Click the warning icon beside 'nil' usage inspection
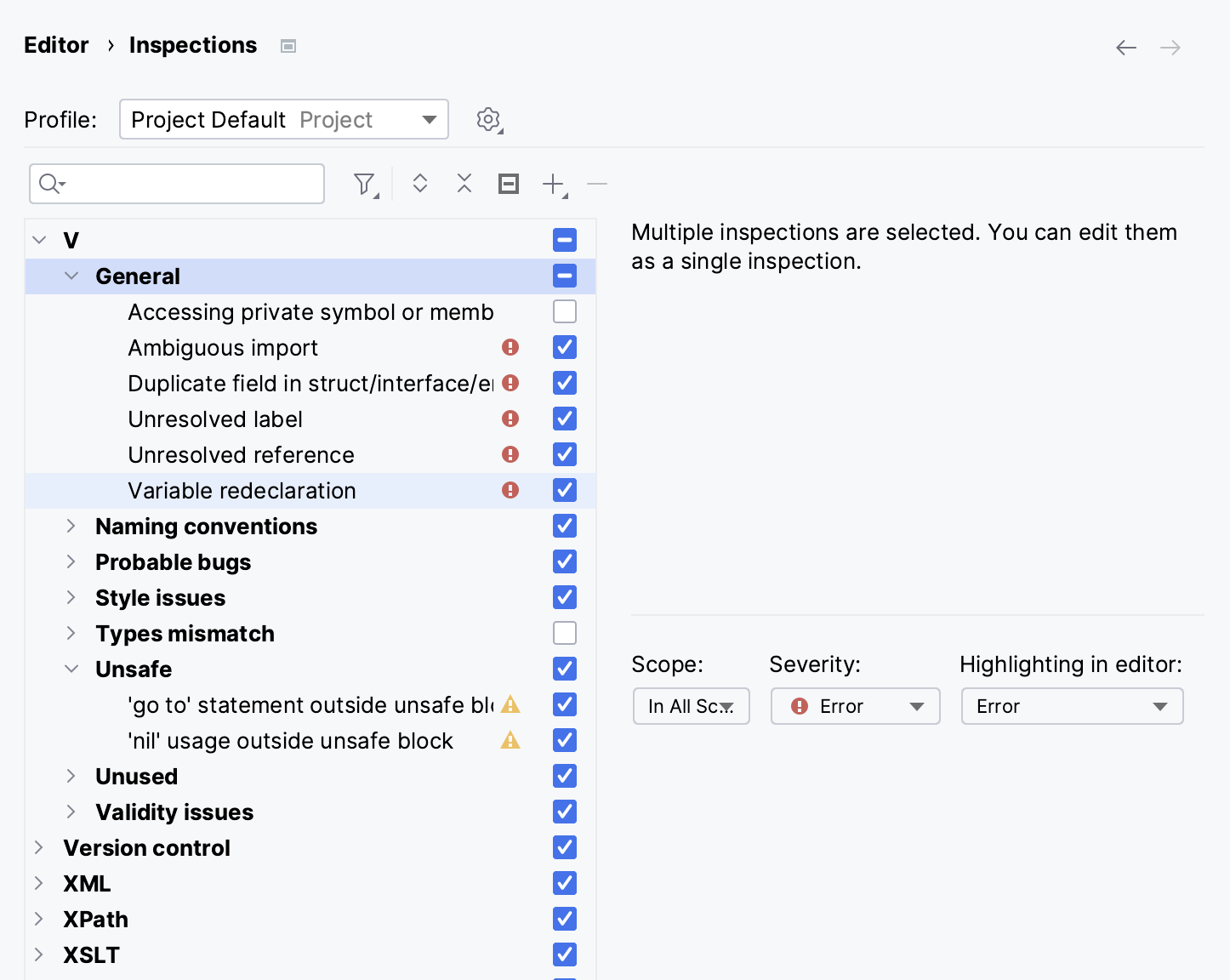Screen dimensions: 1230x980 510,740
